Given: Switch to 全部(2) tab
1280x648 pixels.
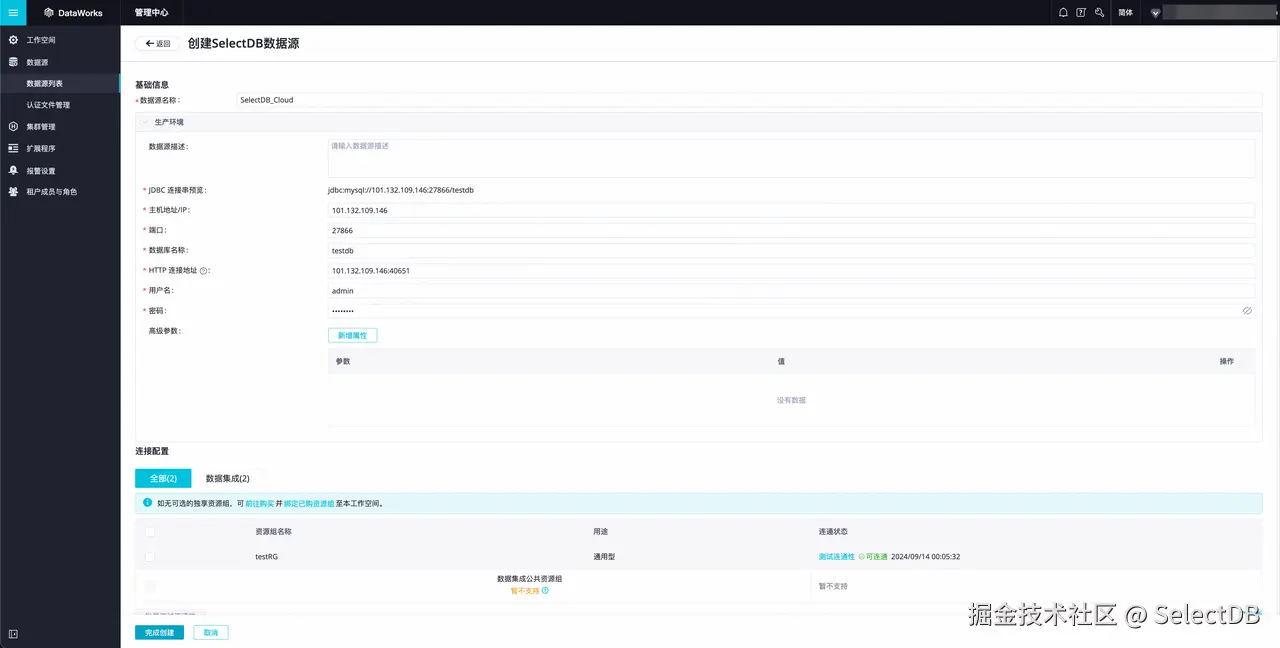Looking at the screenshot, I should point(163,478).
